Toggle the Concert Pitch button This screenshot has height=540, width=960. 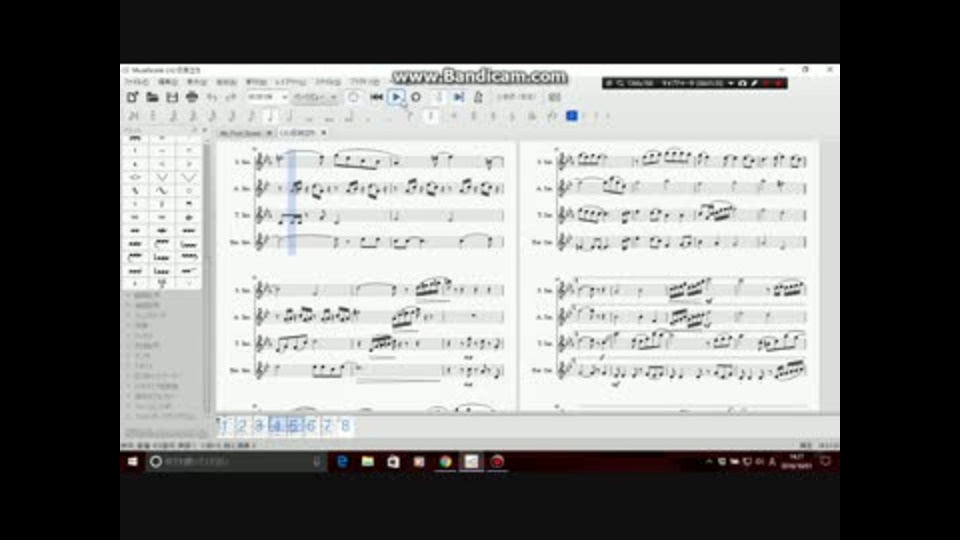pos(516,97)
